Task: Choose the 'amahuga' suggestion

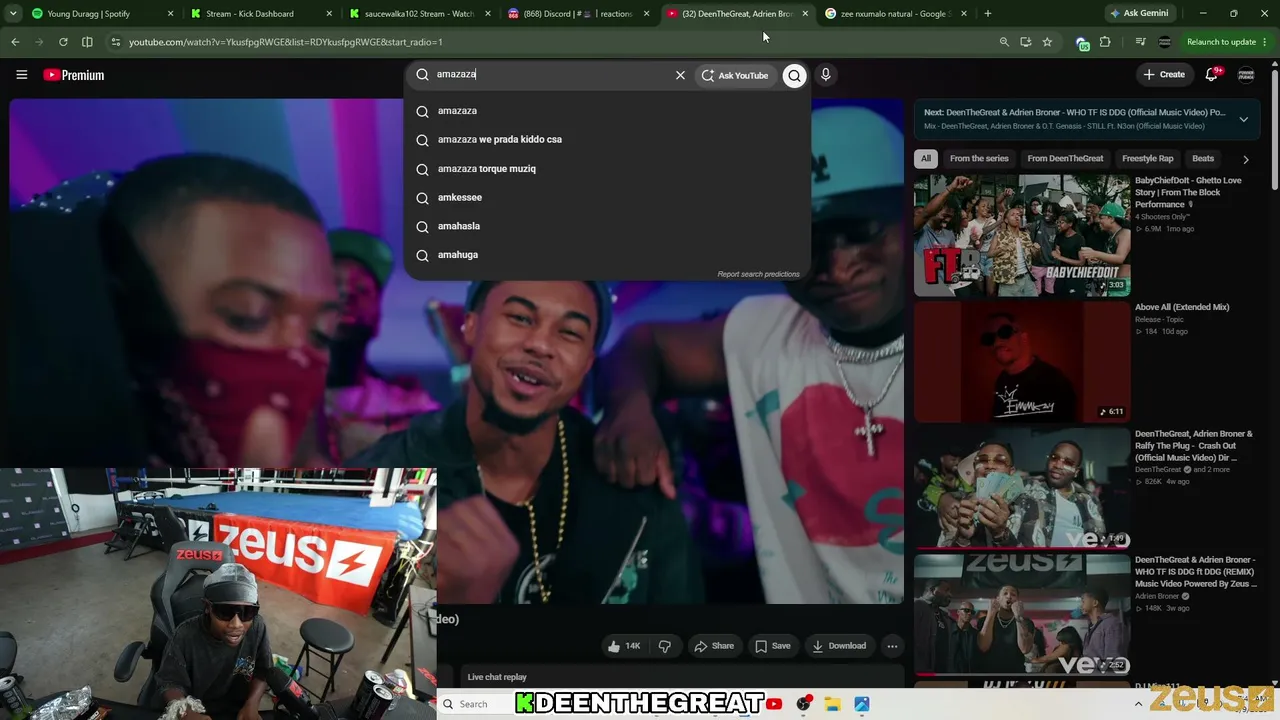Action: (607, 255)
